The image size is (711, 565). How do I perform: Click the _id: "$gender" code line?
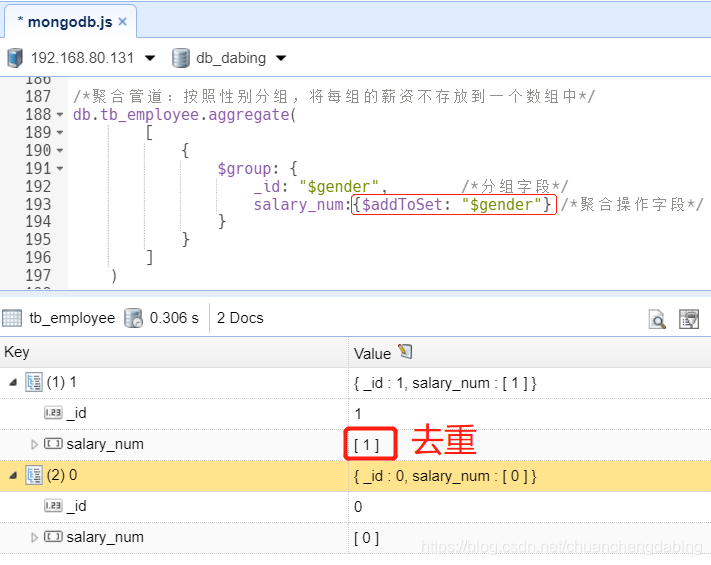(x=321, y=186)
